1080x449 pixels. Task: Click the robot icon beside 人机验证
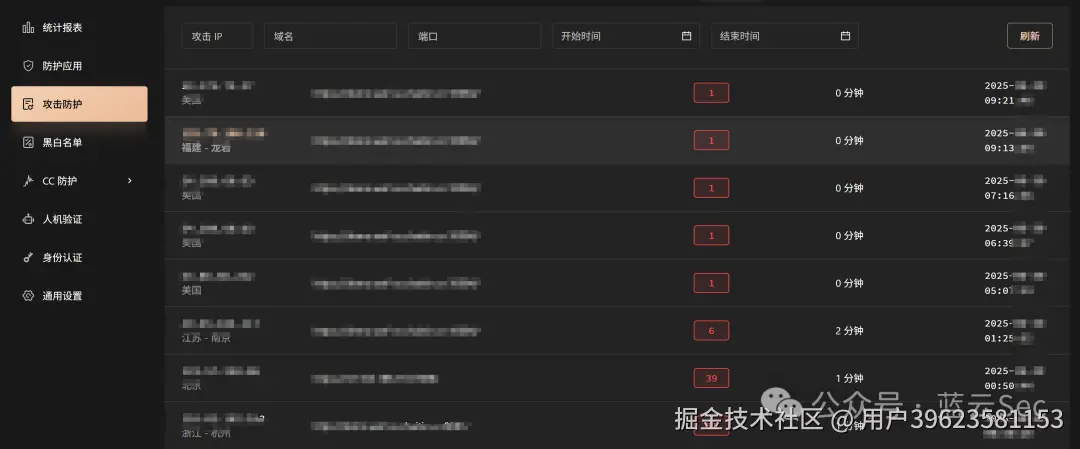click(x=28, y=219)
